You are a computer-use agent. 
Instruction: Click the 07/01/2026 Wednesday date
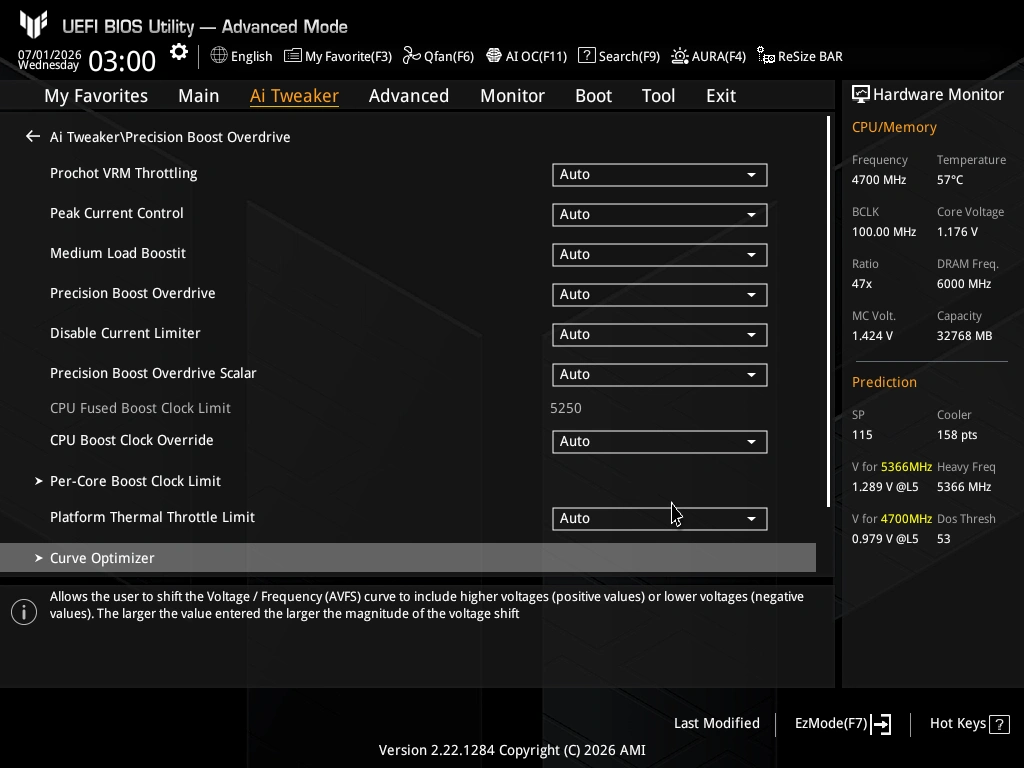50,59
